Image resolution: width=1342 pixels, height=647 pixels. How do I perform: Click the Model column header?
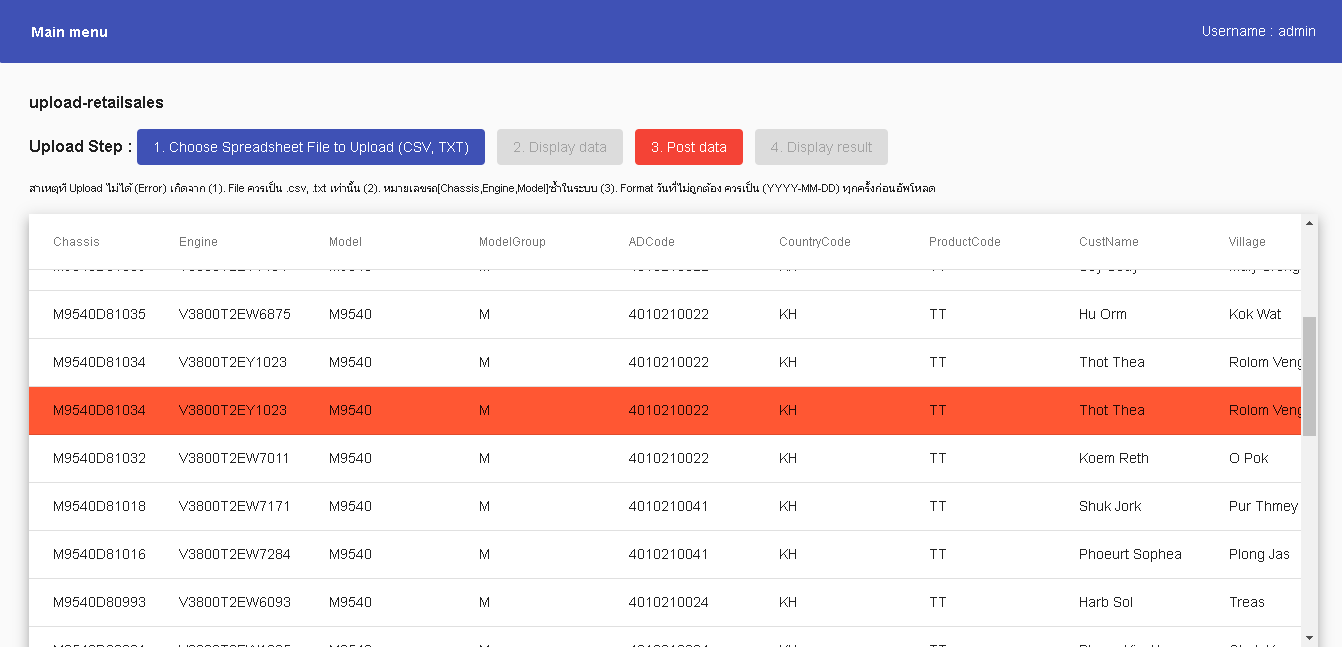(345, 241)
